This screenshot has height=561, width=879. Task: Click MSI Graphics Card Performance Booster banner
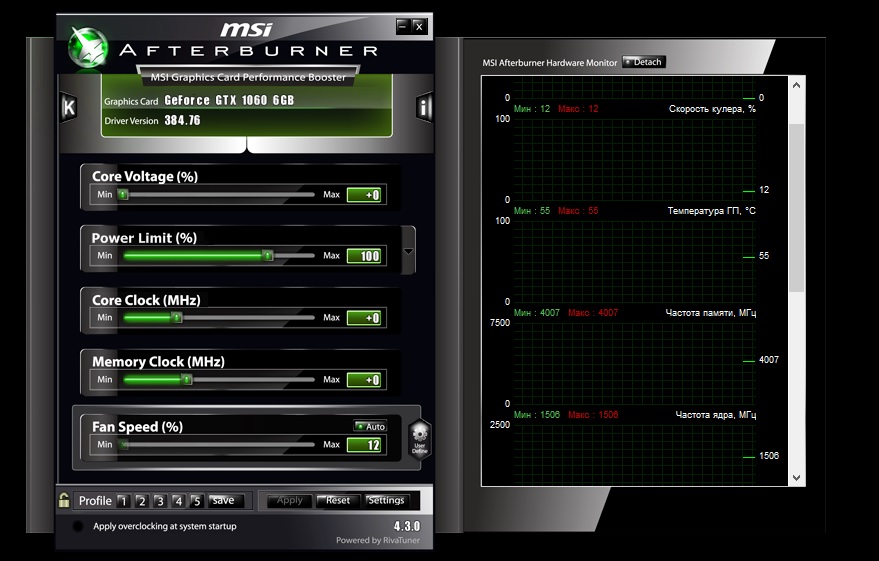[x=248, y=77]
